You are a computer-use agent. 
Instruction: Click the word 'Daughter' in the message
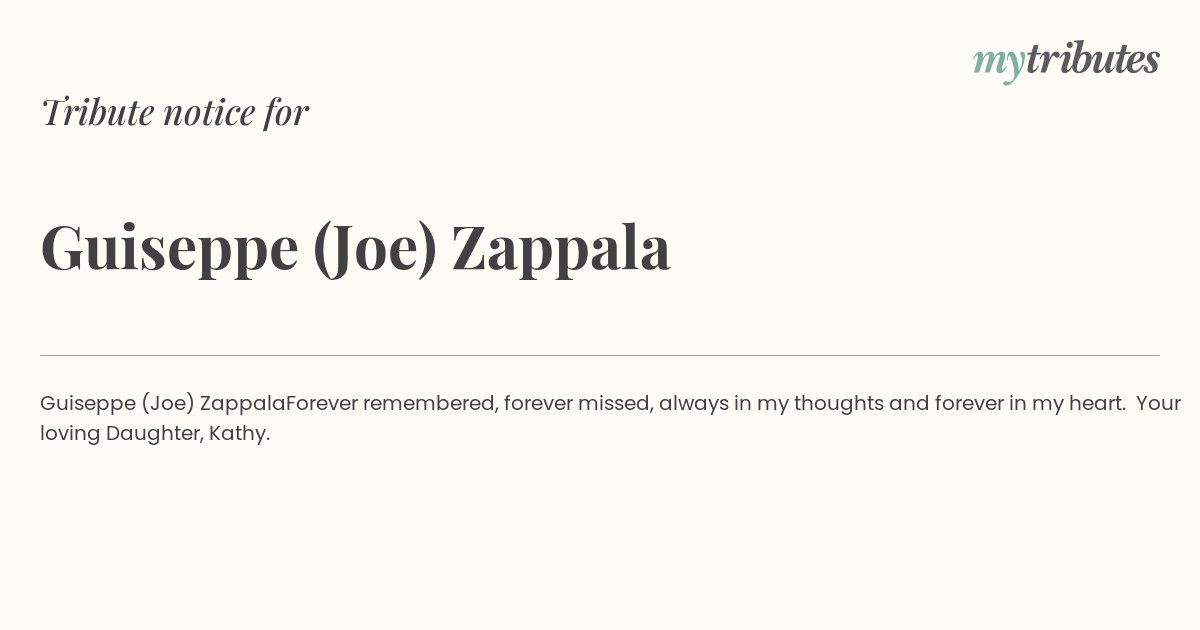click(154, 434)
